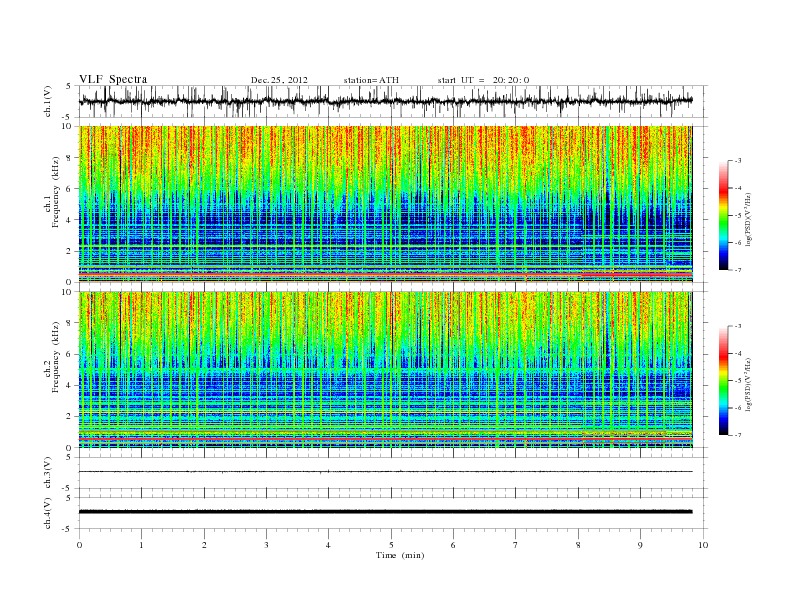Click the ch.2 spectrogram color bar

[723, 381]
